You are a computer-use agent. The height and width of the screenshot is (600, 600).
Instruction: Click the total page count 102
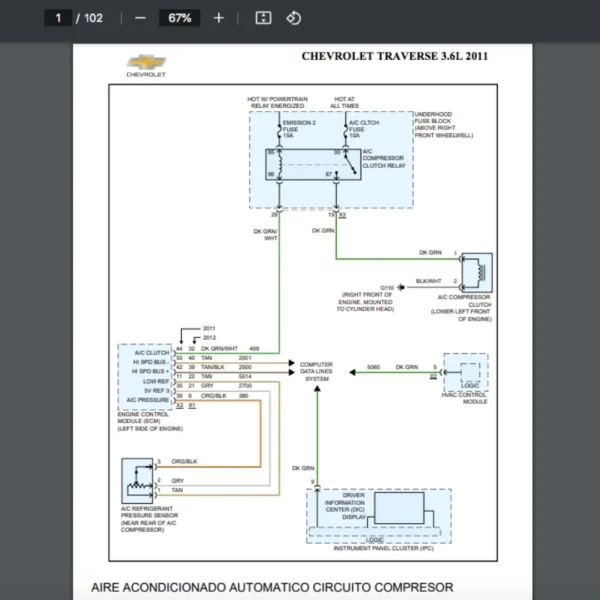tap(94, 18)
